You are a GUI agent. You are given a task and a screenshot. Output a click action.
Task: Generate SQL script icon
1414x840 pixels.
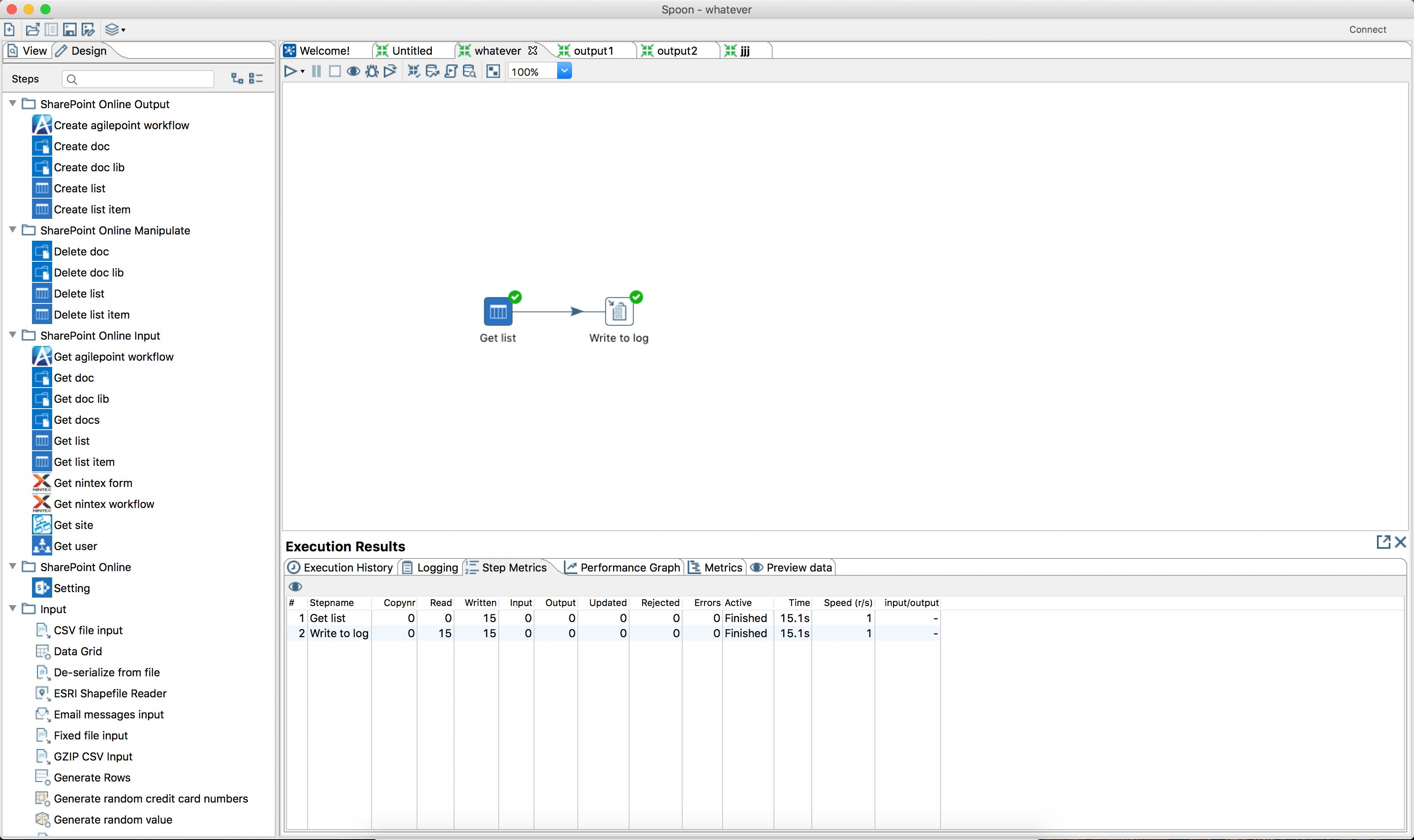451,71
